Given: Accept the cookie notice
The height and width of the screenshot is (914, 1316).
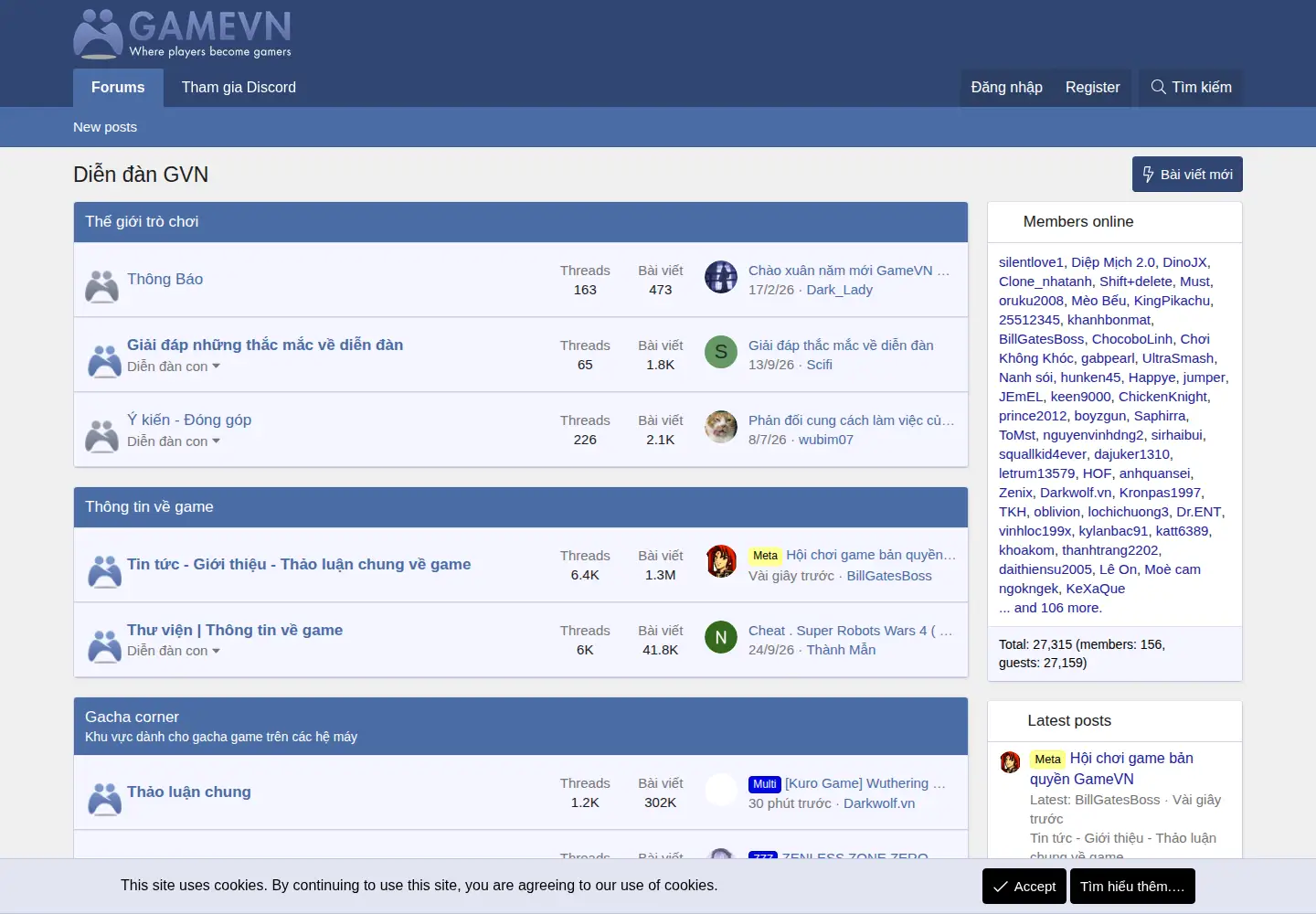Looking at the screenshot, I should 1024,887.
